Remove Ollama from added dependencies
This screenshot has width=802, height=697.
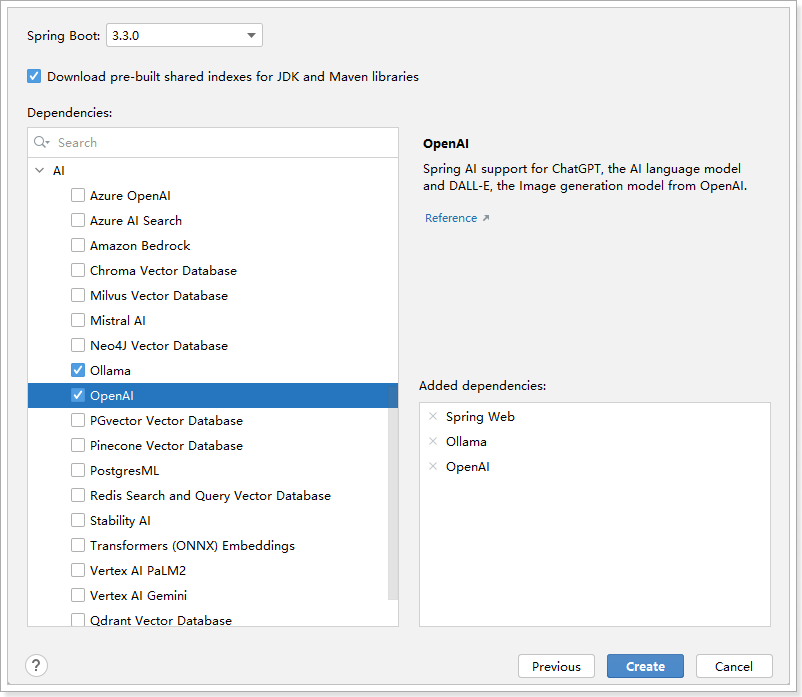tap(433, 441)
